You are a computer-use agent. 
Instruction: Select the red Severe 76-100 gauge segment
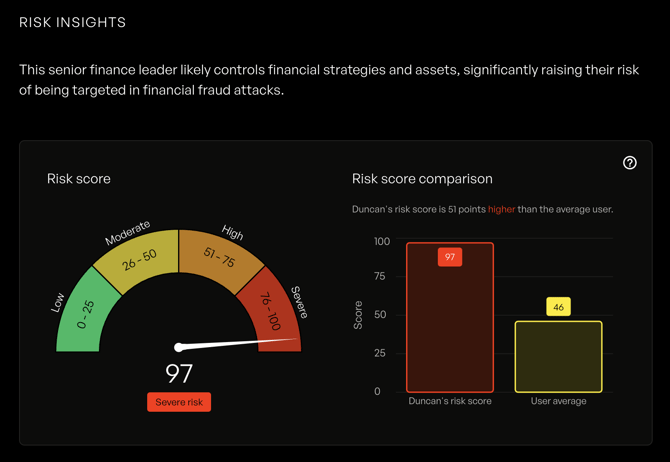[273, 312]
